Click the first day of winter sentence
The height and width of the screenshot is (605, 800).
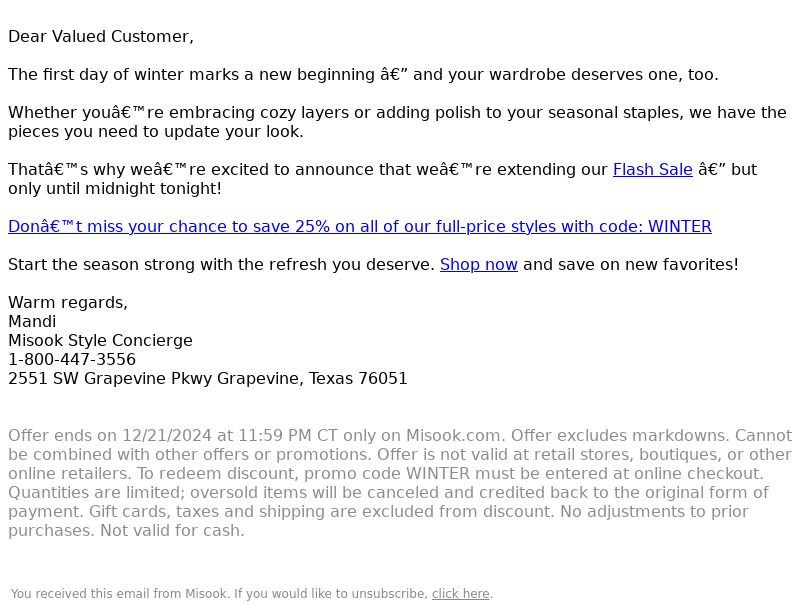pyautogui.click(x=363, y=74)
